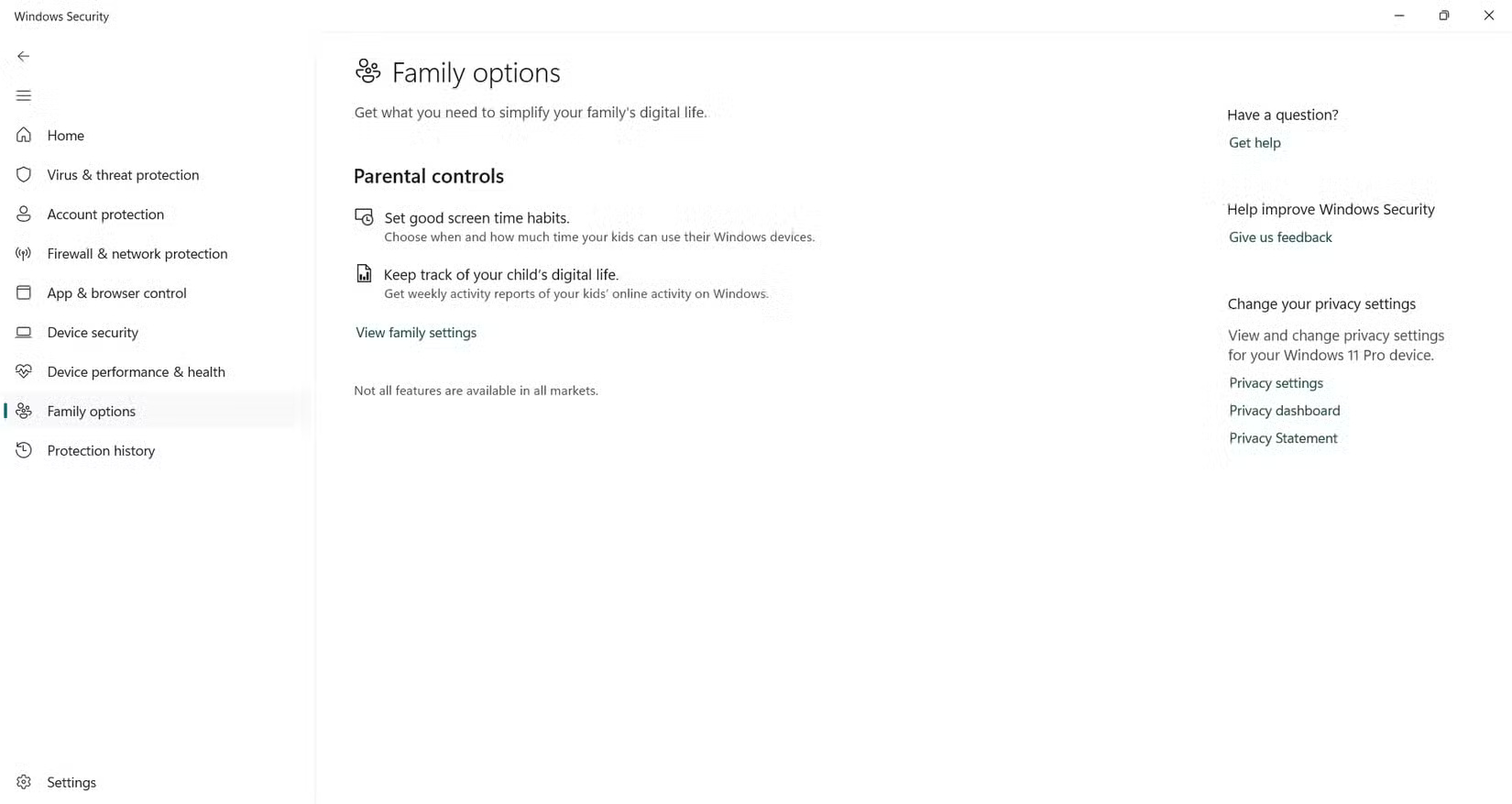
Task: Click the child's digital life chart icon
Action: pos(364,273)
